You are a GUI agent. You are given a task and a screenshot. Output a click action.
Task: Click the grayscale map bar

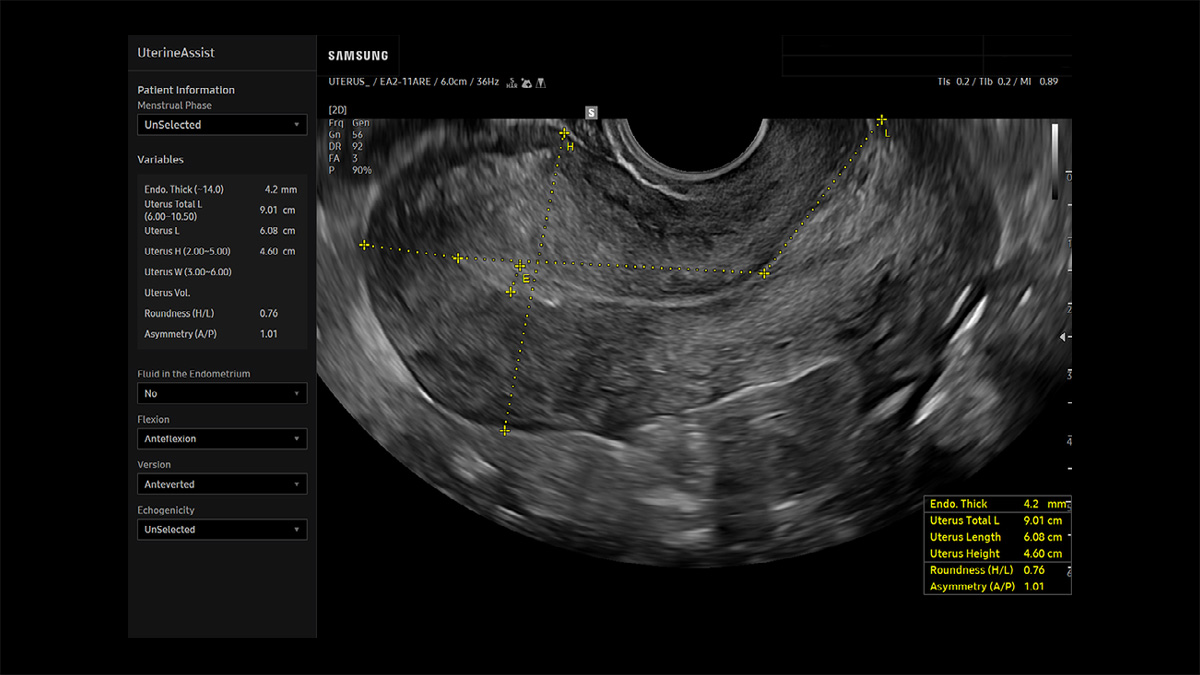pos(1055,161)
